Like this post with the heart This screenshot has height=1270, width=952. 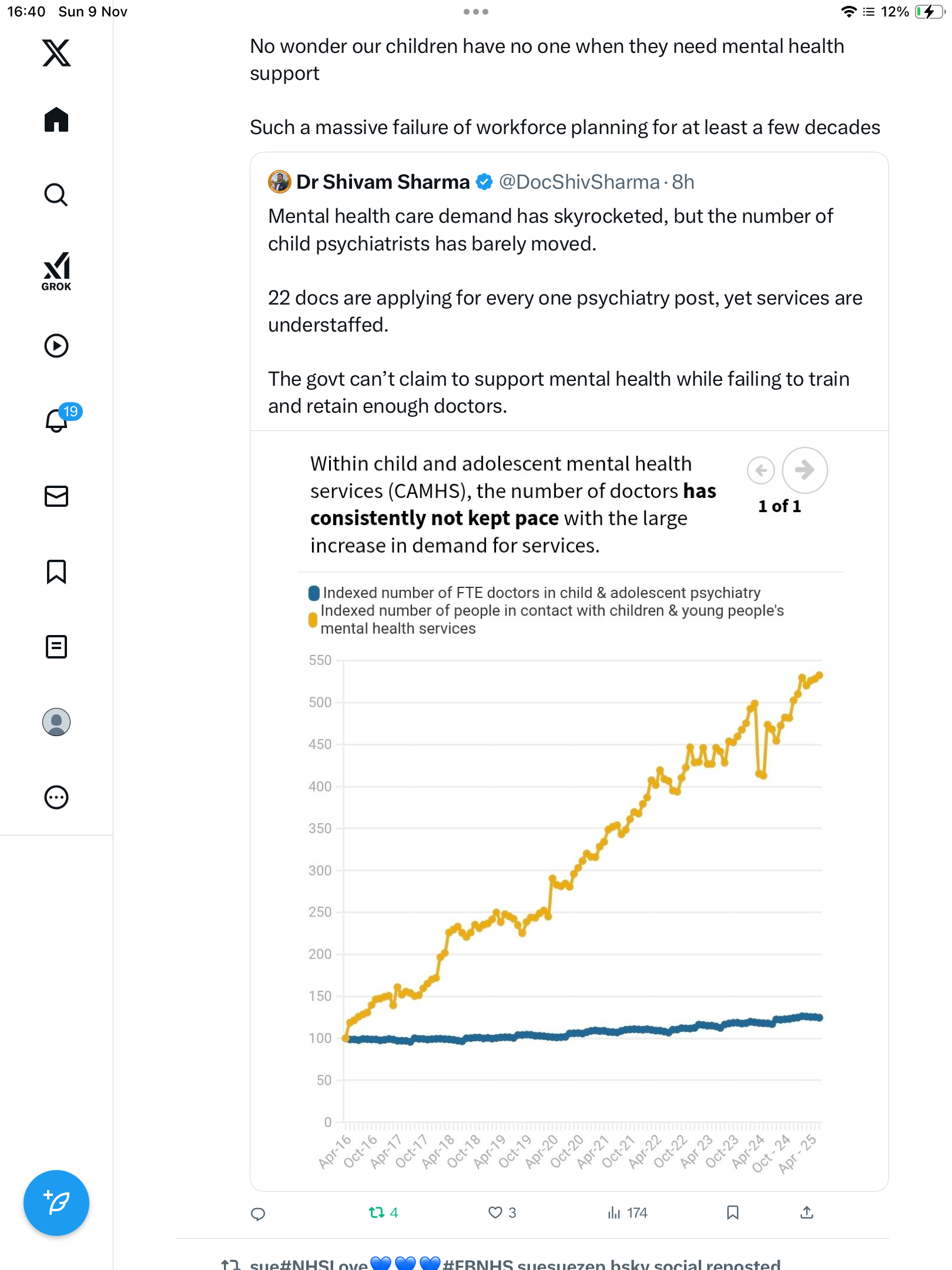(495, 1212)
